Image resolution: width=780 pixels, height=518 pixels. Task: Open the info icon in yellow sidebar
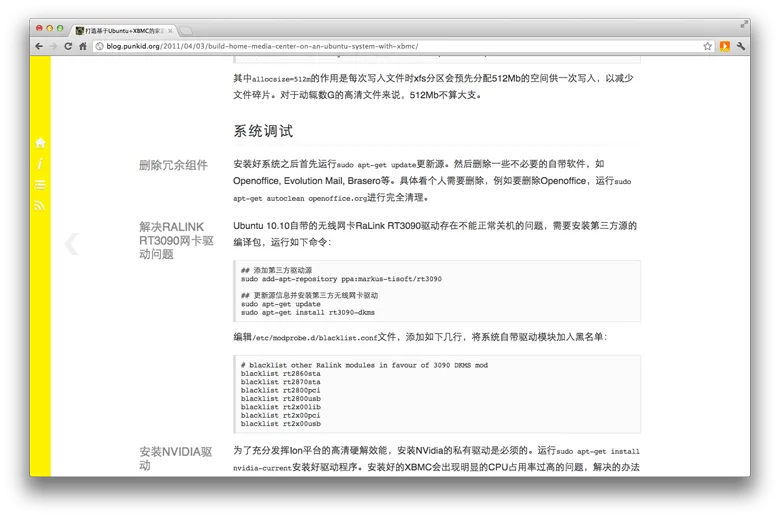[x=40, y=164]
